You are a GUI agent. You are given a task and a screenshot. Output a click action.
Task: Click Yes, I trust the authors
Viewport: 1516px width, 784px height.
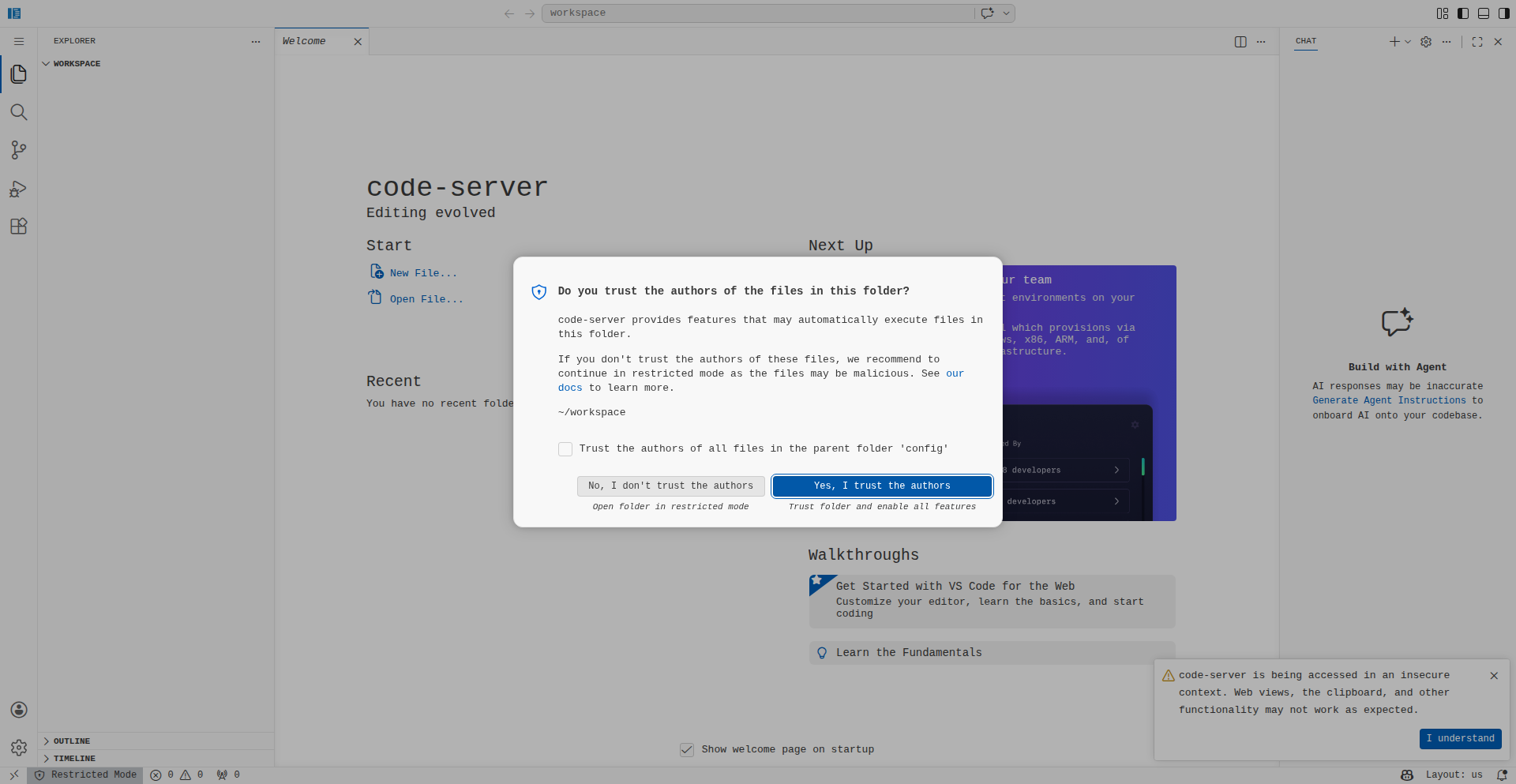point(882,486)
